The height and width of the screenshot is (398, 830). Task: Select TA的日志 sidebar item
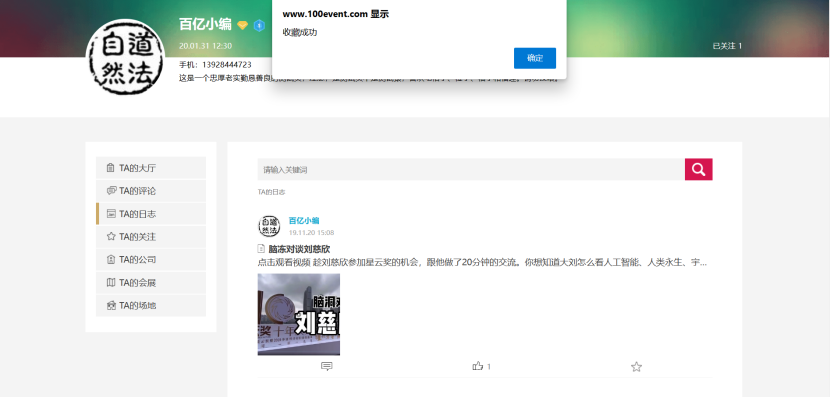click(x=151, y=214)
